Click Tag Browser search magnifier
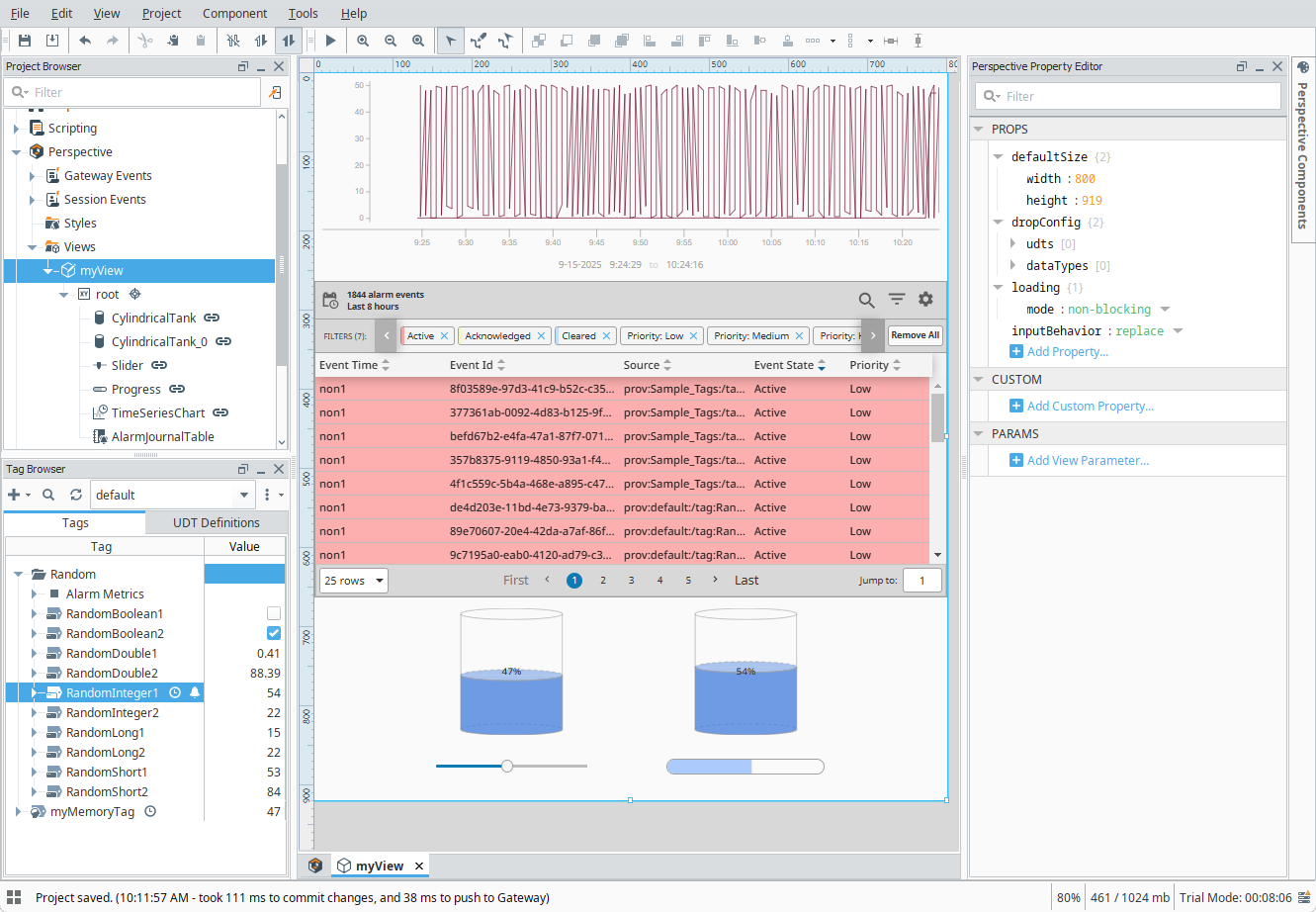This screenshot has width=1316, height=912. pyautogui.click(x=48, y=495)
